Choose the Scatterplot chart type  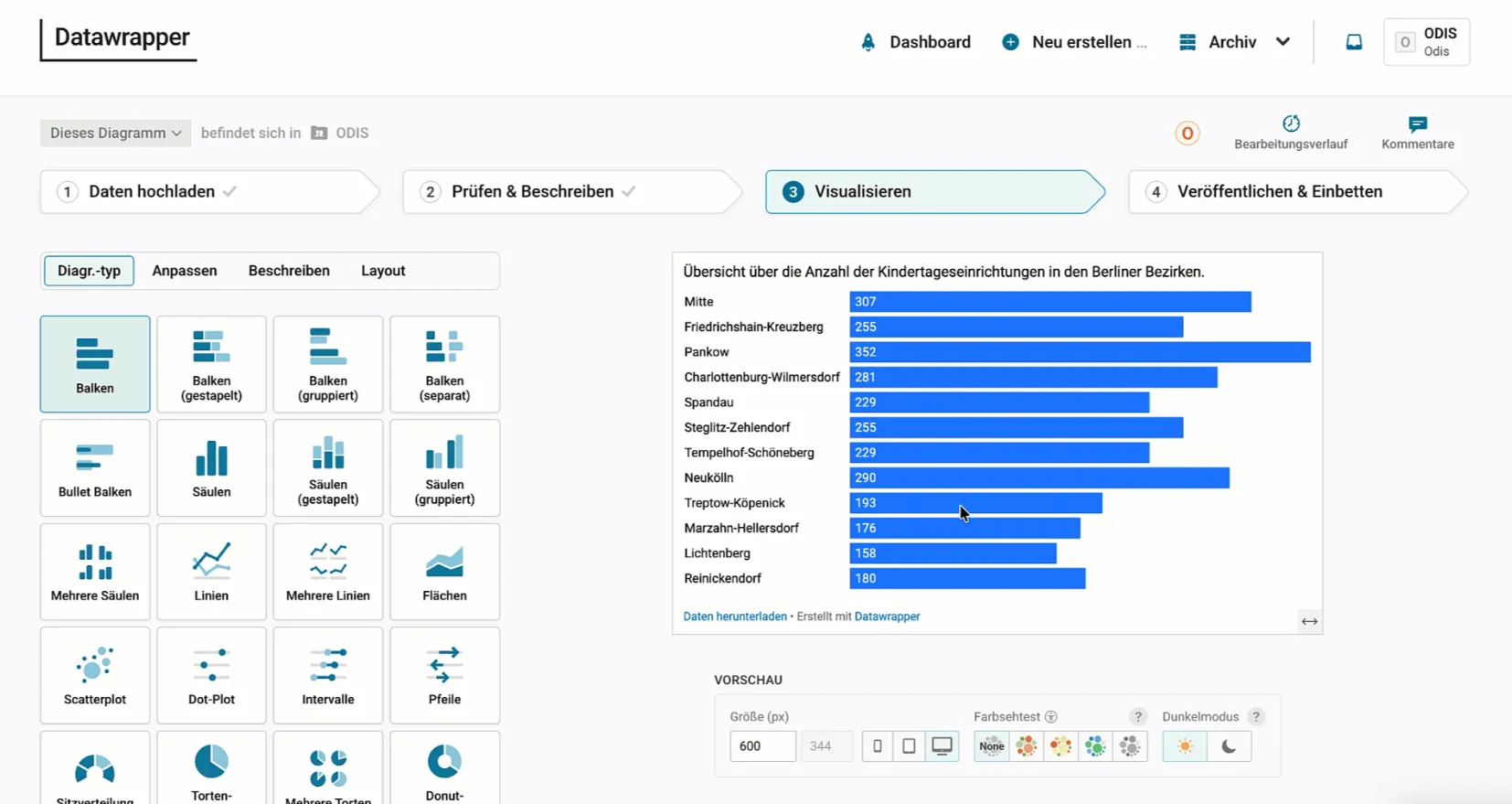point(95,675)
